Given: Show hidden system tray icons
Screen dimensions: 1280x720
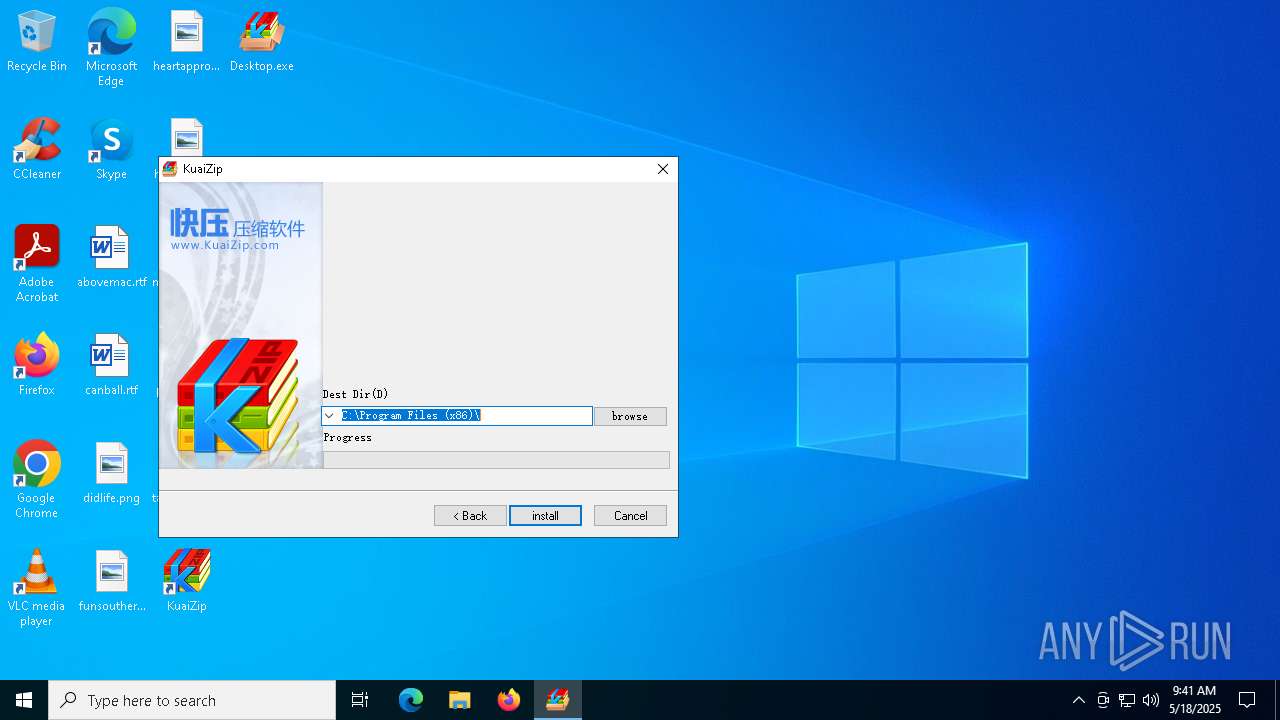Looking at the screenshot, I should point(1078,700).
